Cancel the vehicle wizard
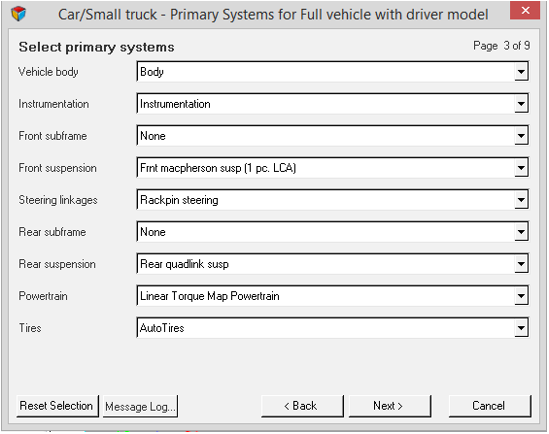Screen dimensions: 549x434 (489, 406)
